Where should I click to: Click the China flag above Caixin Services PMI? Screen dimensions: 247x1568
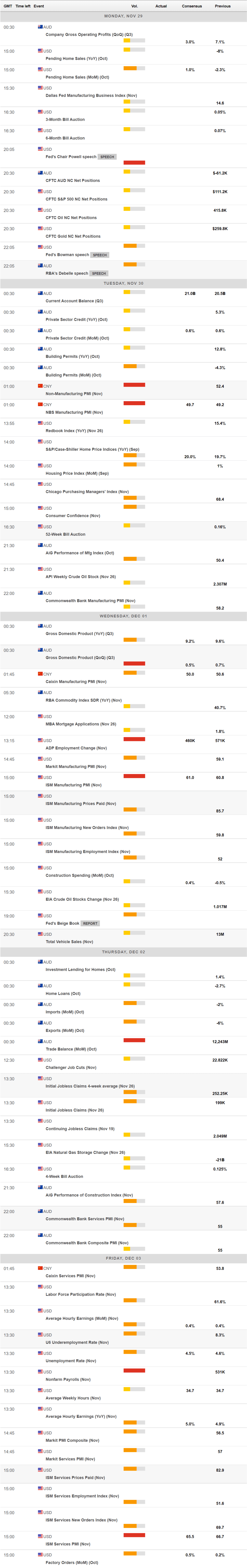[40, 1268]
